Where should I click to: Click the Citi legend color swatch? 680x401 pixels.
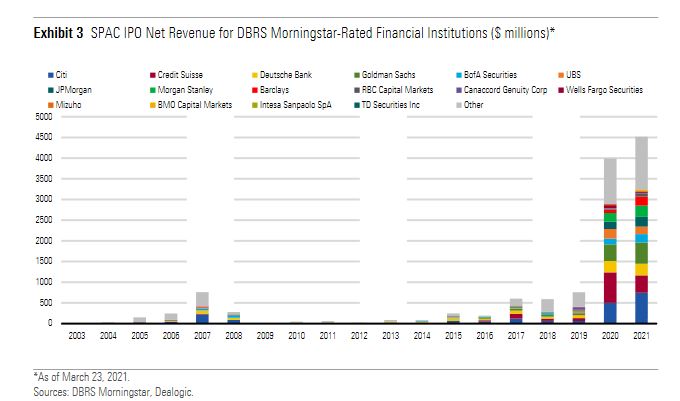[51, 75]
